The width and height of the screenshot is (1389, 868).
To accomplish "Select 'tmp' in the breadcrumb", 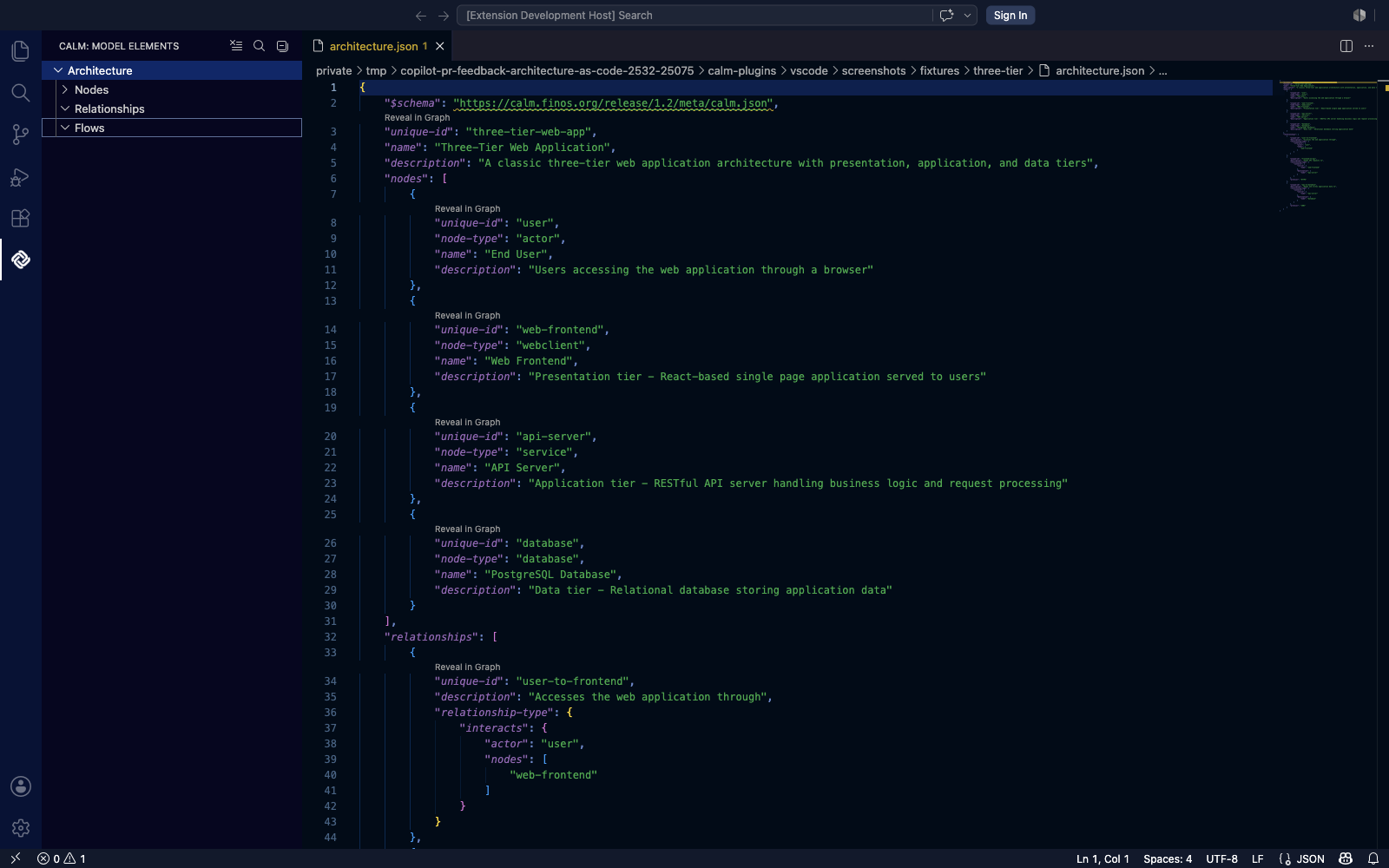I will pos(376,71).
